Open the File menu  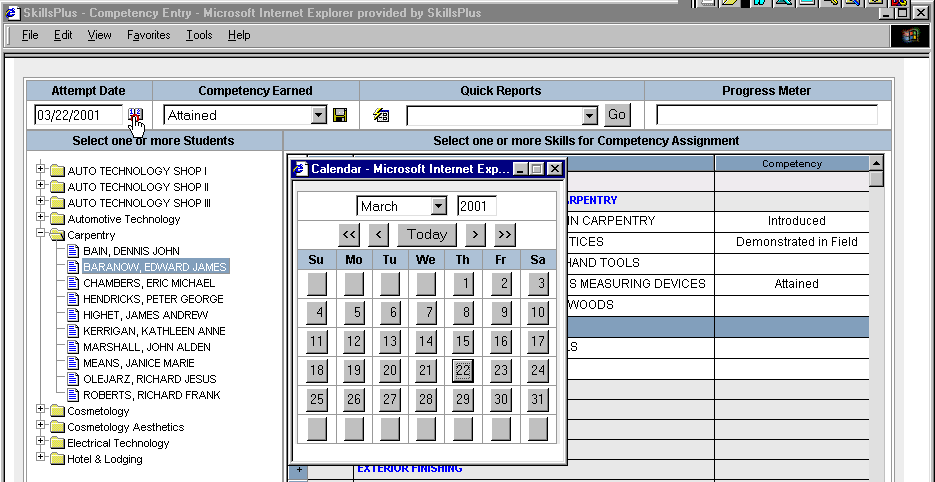coord(30,35)
